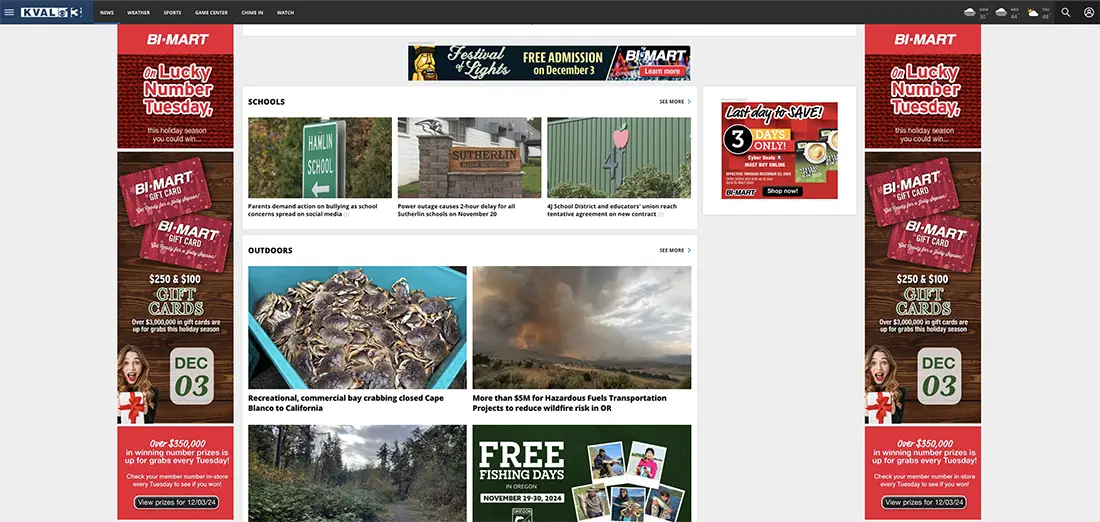The height and width of the screenshot is (522, 1100).
Task: Click the Schools See More chevron arrow
Action: [x=689, y=102]
